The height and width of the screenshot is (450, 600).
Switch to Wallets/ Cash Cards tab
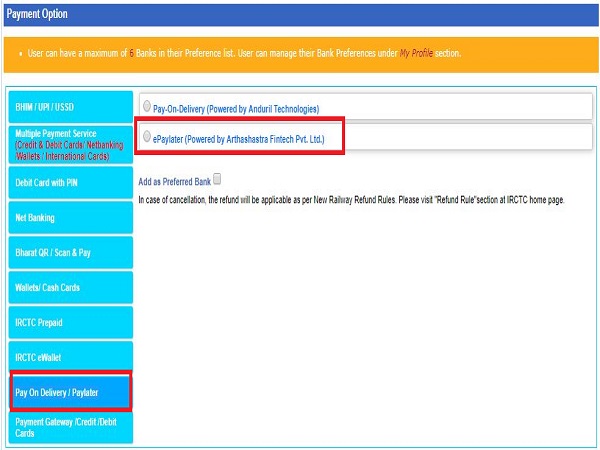tap(70, 287)
